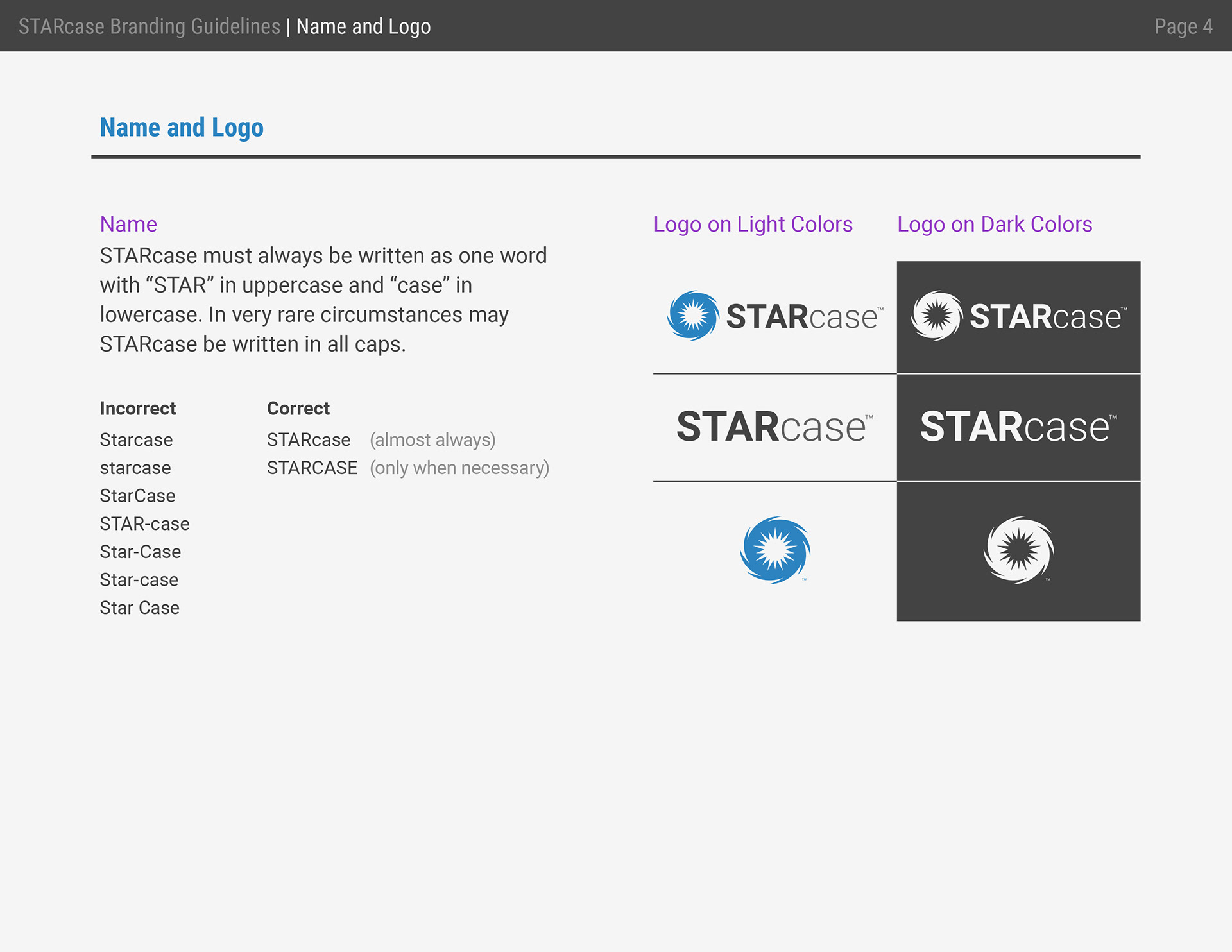Click the full STARcase logo text on light
The image size is (1232, 952).
[x=805, y=316]
